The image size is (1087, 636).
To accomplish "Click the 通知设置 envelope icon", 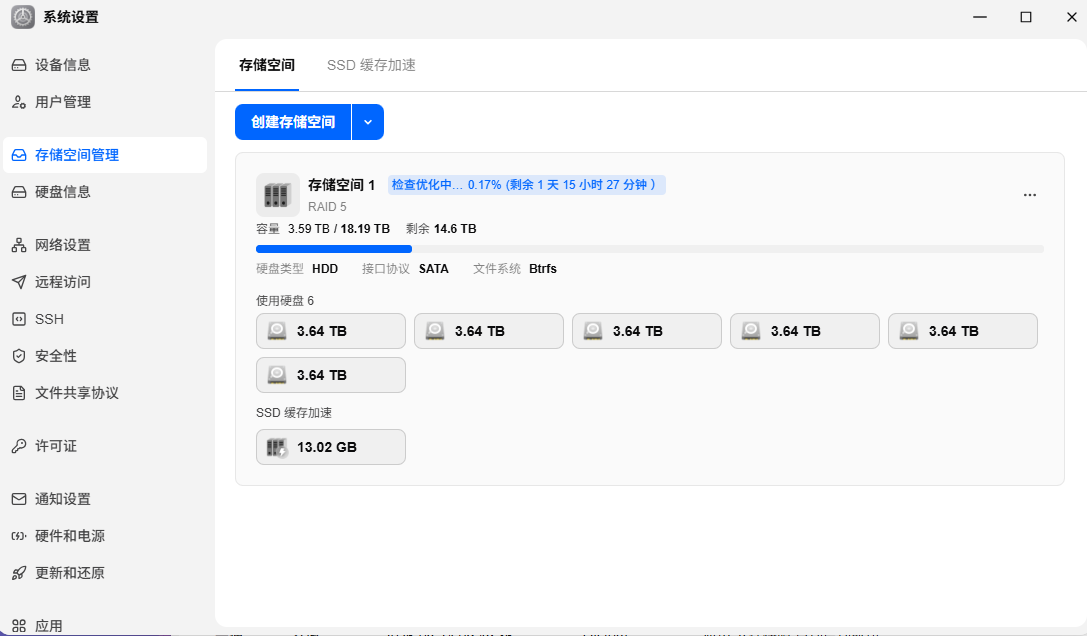I will click(x=19, y=499).
